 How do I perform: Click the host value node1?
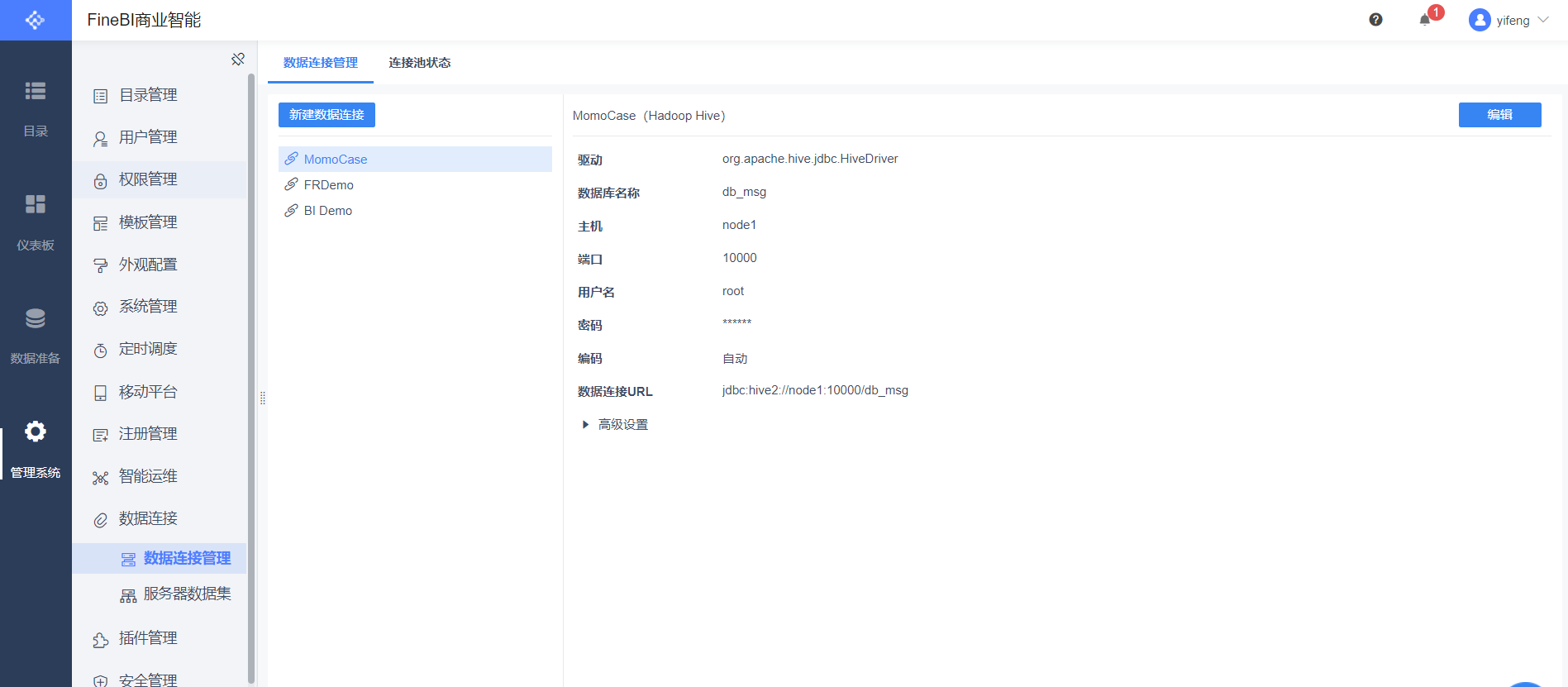(739, 225)
